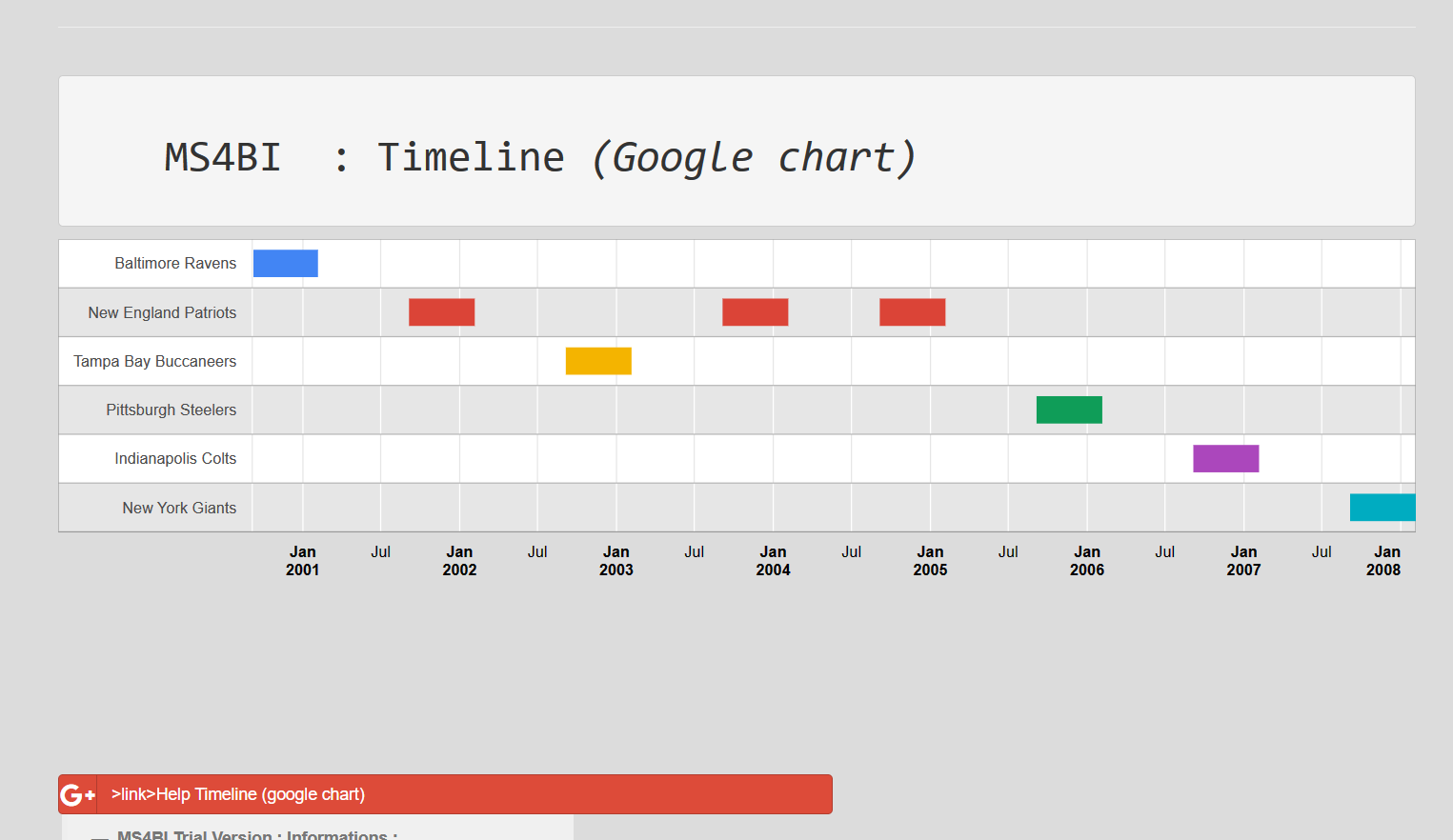Image resolution: width=1453 pixels, height=840 pixels.
Task: Click the MS4BI Trial Version Informations text
Action: pyautogui.click(x=257, y=834)
